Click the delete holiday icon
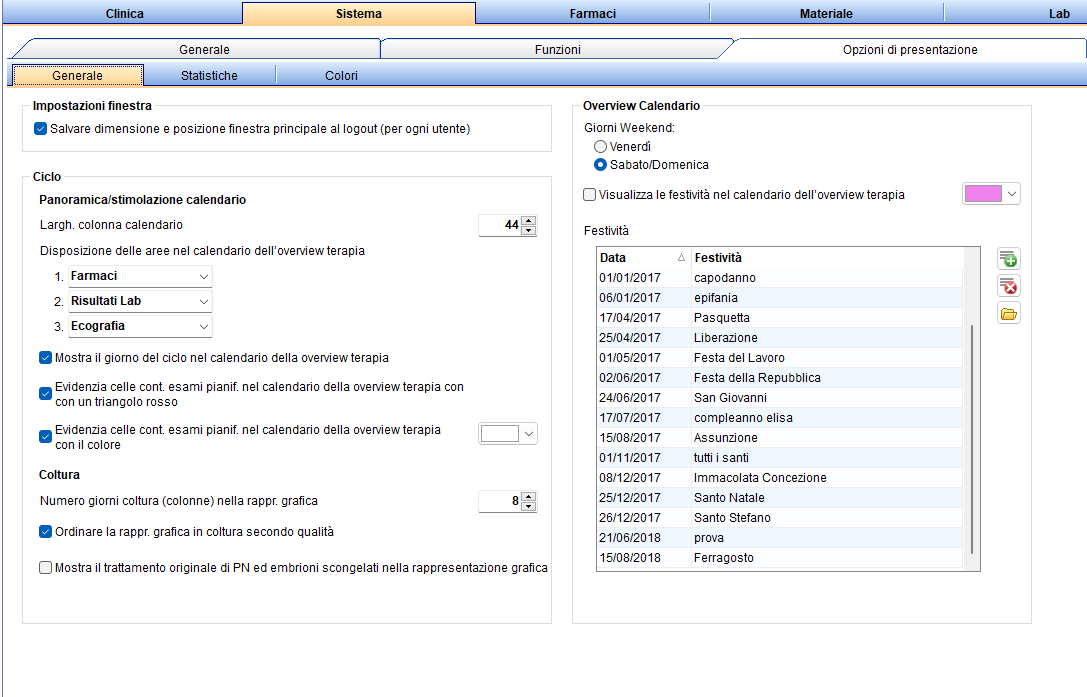Viewport: 1087px width, 697px height. (1009, 286)
